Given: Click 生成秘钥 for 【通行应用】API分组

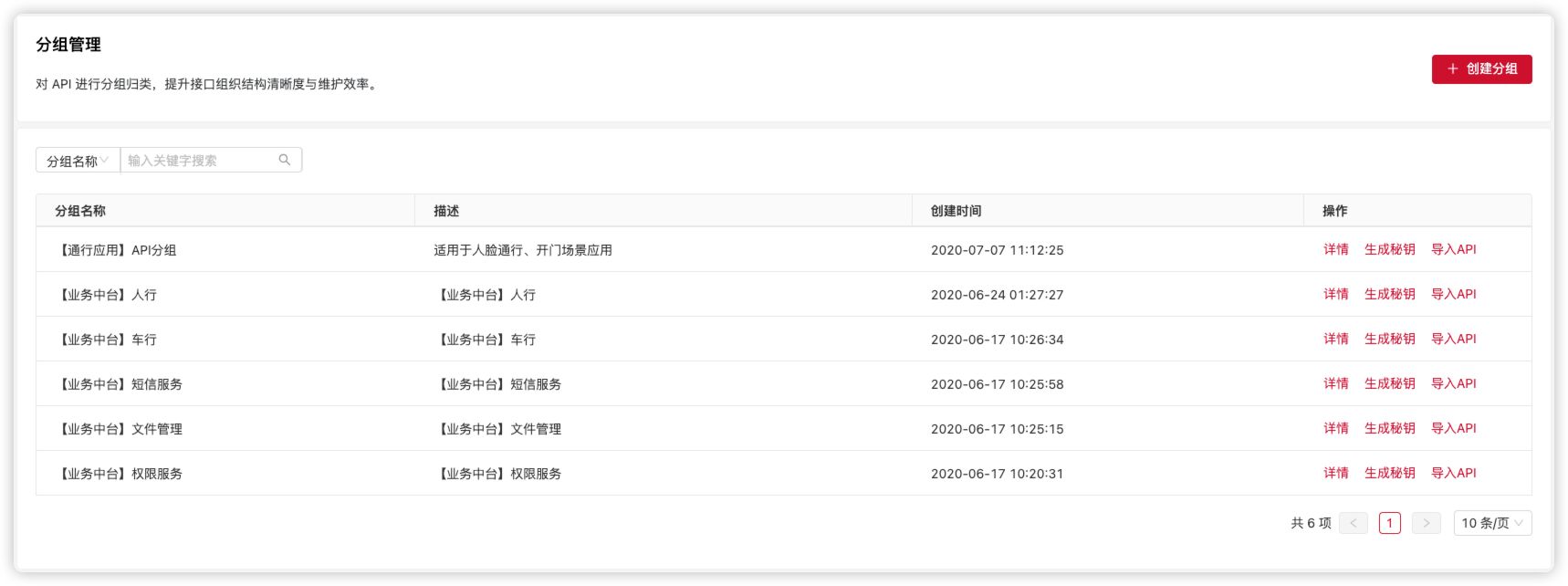Looking at the screenshot, I should (1389, 249).
